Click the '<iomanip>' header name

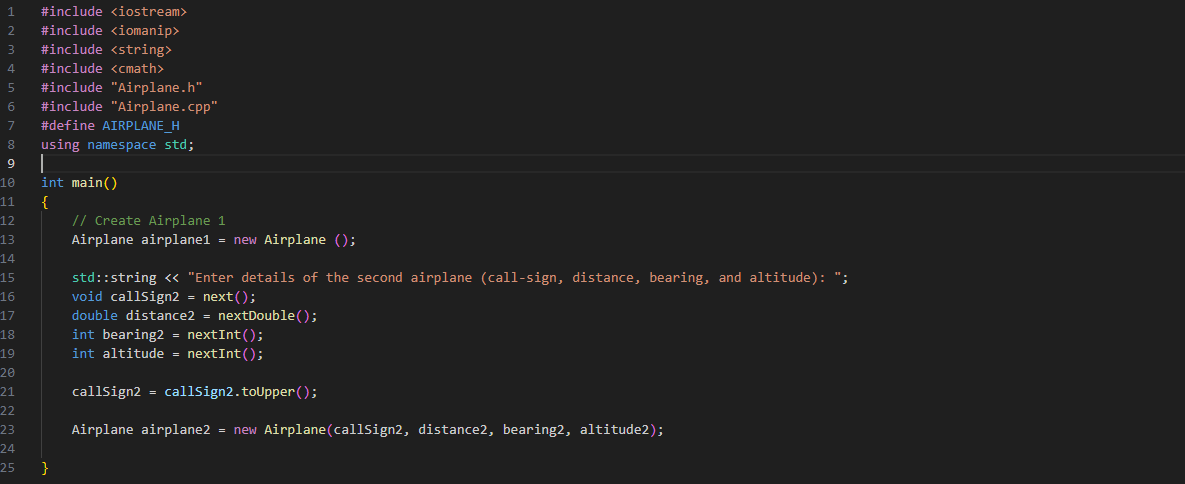coord(144,30)
